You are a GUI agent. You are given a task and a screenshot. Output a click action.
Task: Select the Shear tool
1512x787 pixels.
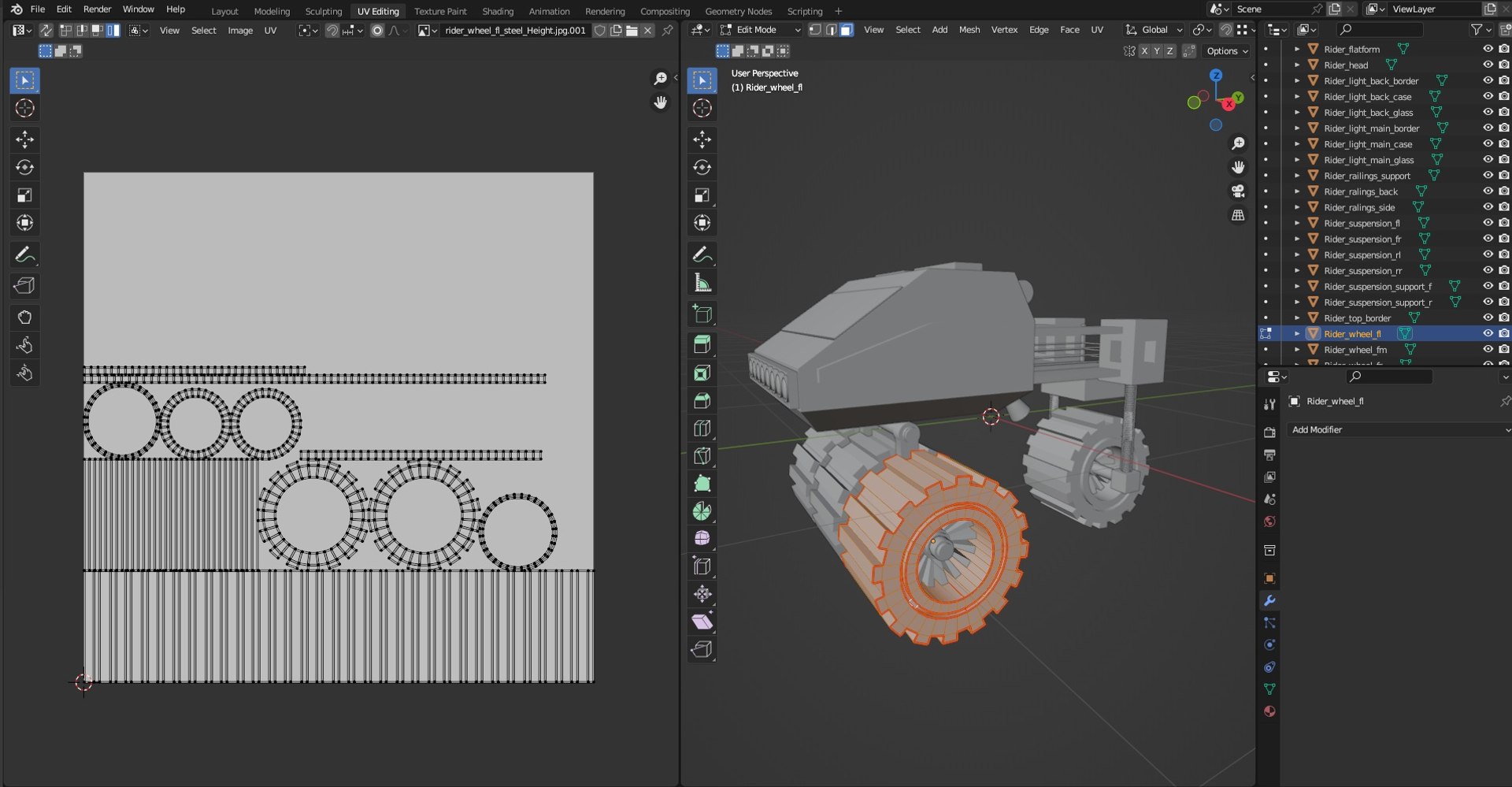(x=702, y=622)
